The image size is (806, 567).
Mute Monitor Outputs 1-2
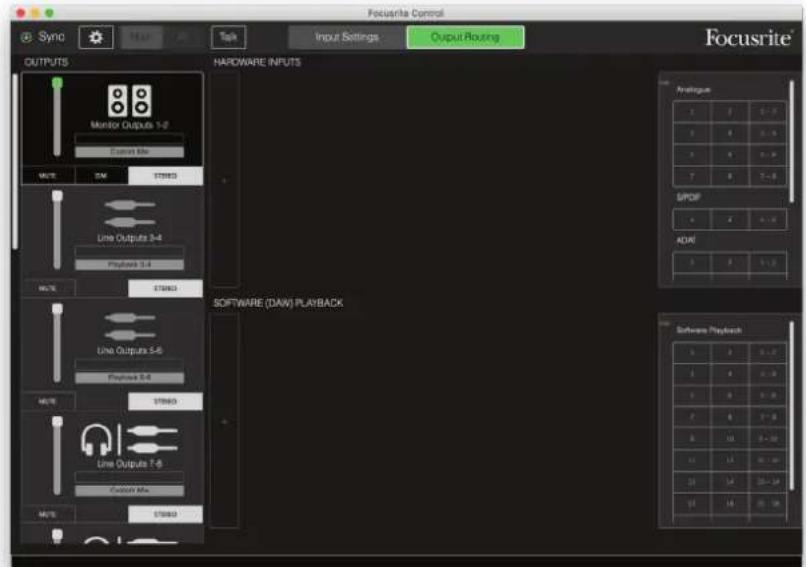pos(48,176)
